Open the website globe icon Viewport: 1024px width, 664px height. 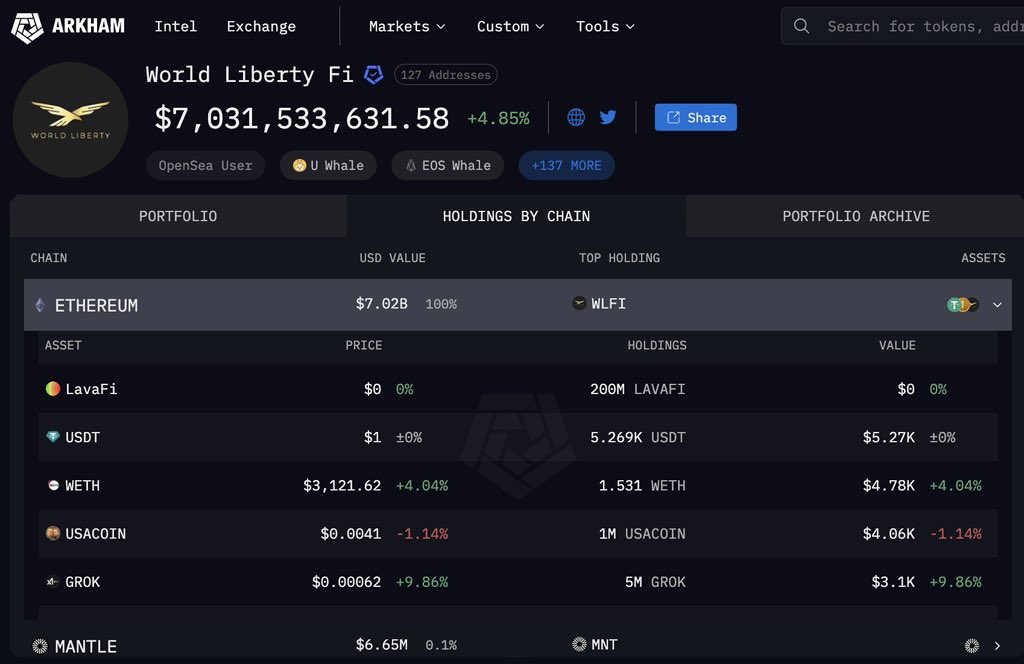576,117
